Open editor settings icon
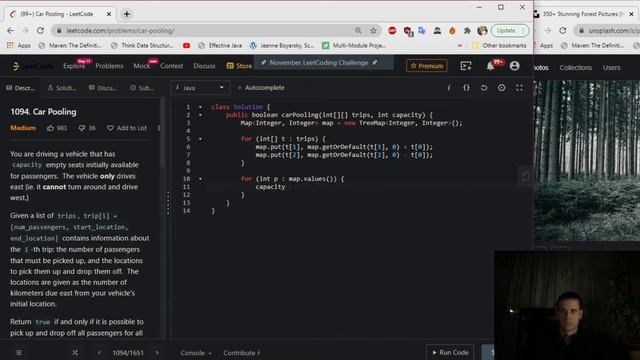 [502, 88]
